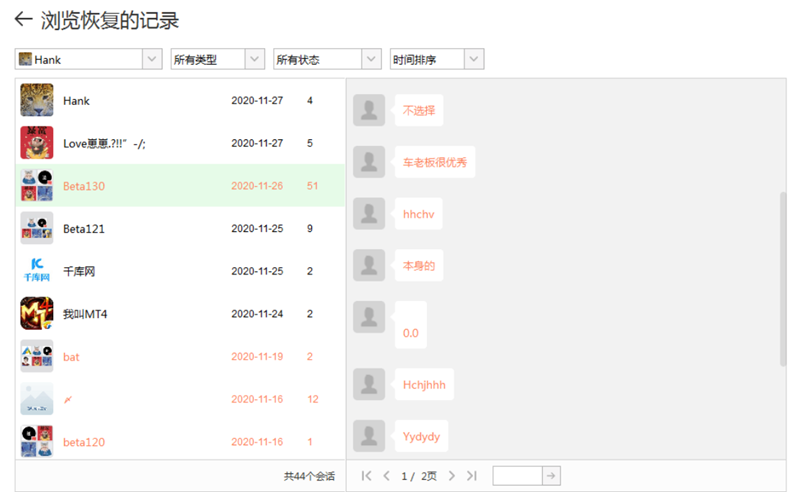Viewport: 800px width, 492px height.
Task: Click the Hchjhhh message bubble
Action: tap(424, 384)
